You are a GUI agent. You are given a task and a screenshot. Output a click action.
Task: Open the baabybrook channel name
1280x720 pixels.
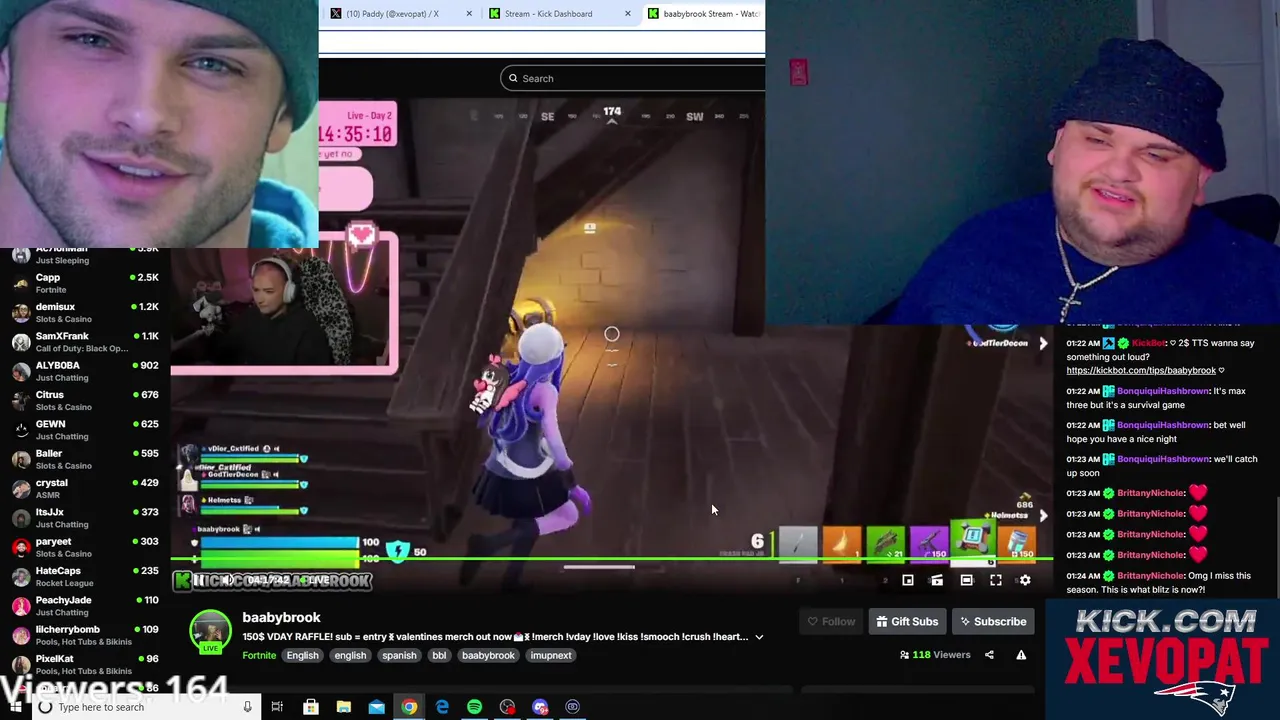point(281,618)
